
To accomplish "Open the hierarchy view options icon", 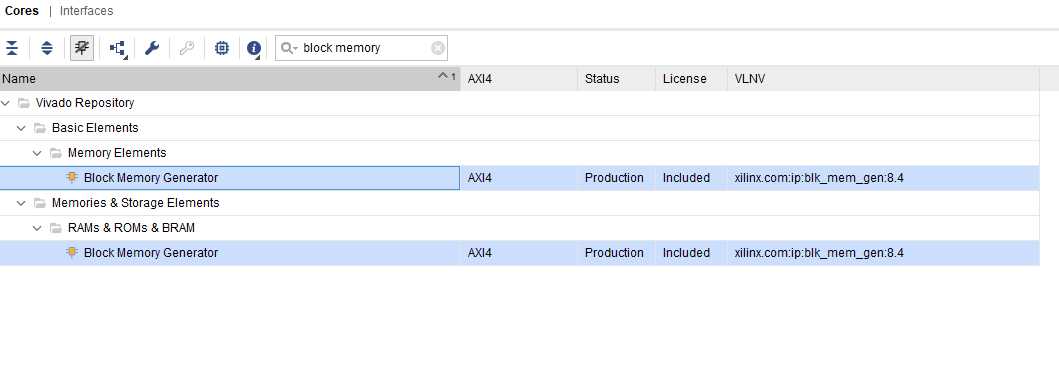I will click(x=118, y=48).
